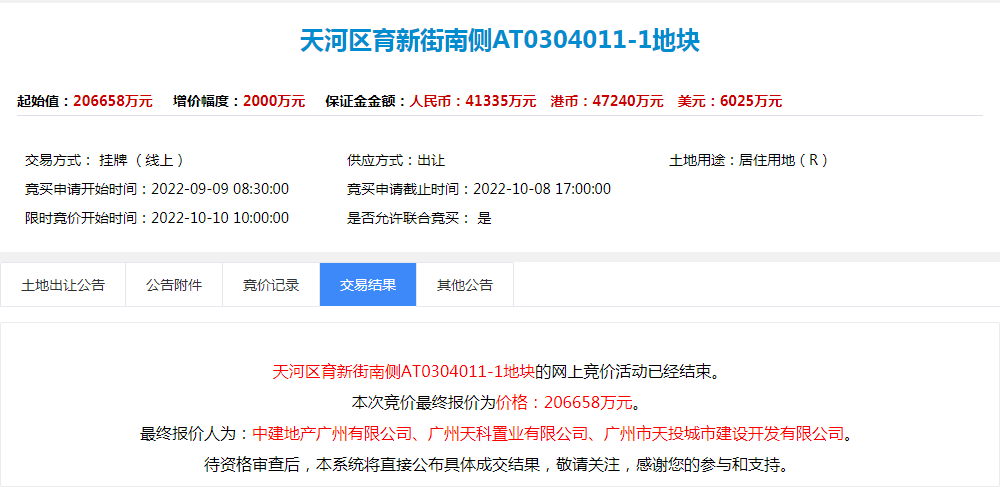The width and height of the screenshot is (1000, 487).
Task: Click the red parcel name in the result message
Action: click(x=403, y=372)
